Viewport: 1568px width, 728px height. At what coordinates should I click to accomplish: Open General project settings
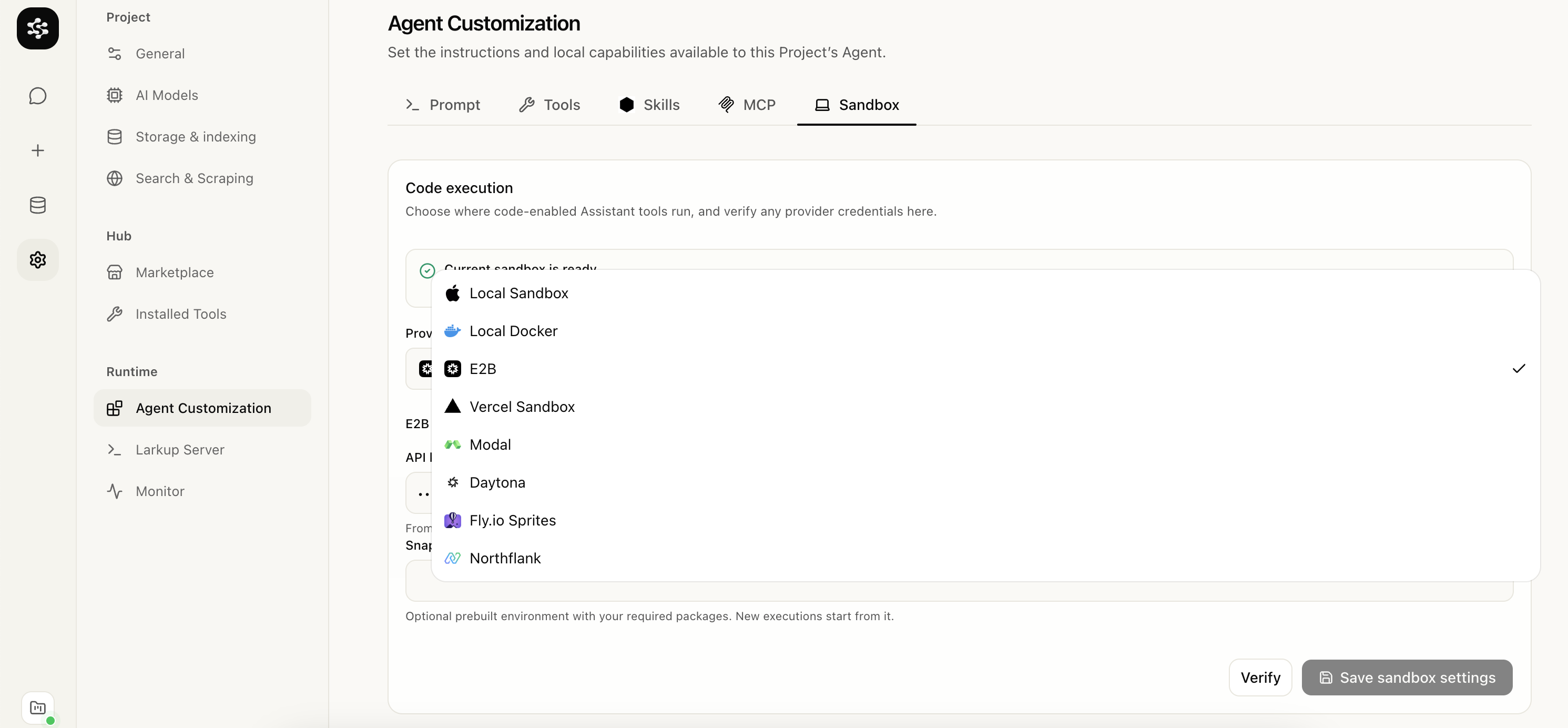click(x=202, y=54)
